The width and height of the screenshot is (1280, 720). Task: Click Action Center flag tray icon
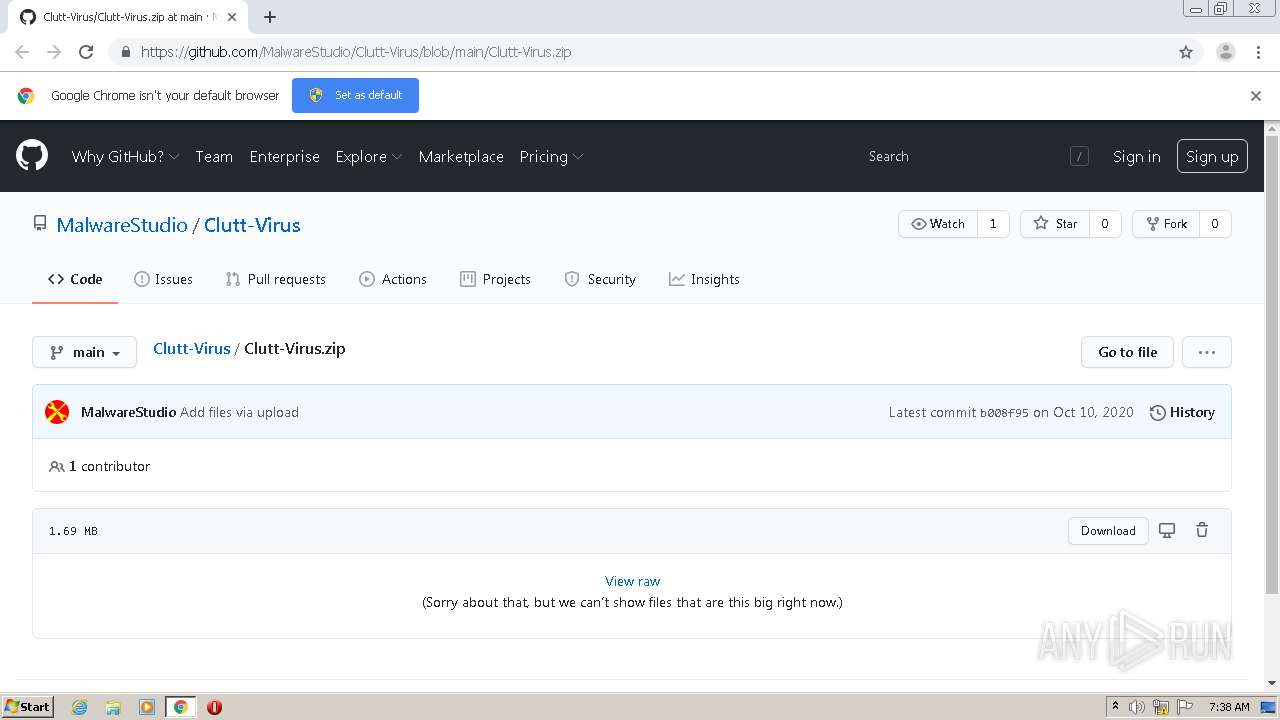pyautogui.click(x=1185, y=707)
